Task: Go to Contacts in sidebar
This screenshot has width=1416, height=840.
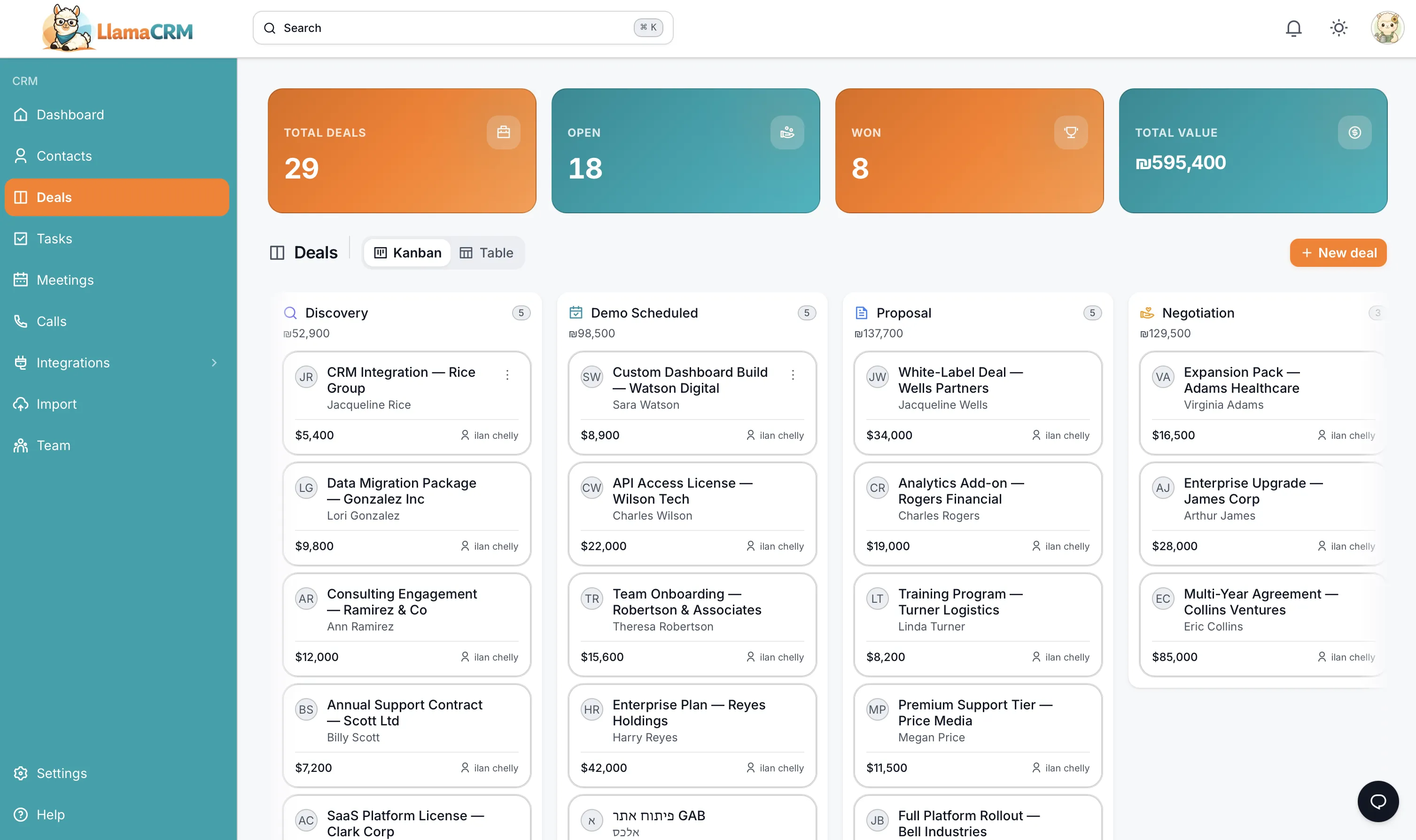Action: coord(64,156)
